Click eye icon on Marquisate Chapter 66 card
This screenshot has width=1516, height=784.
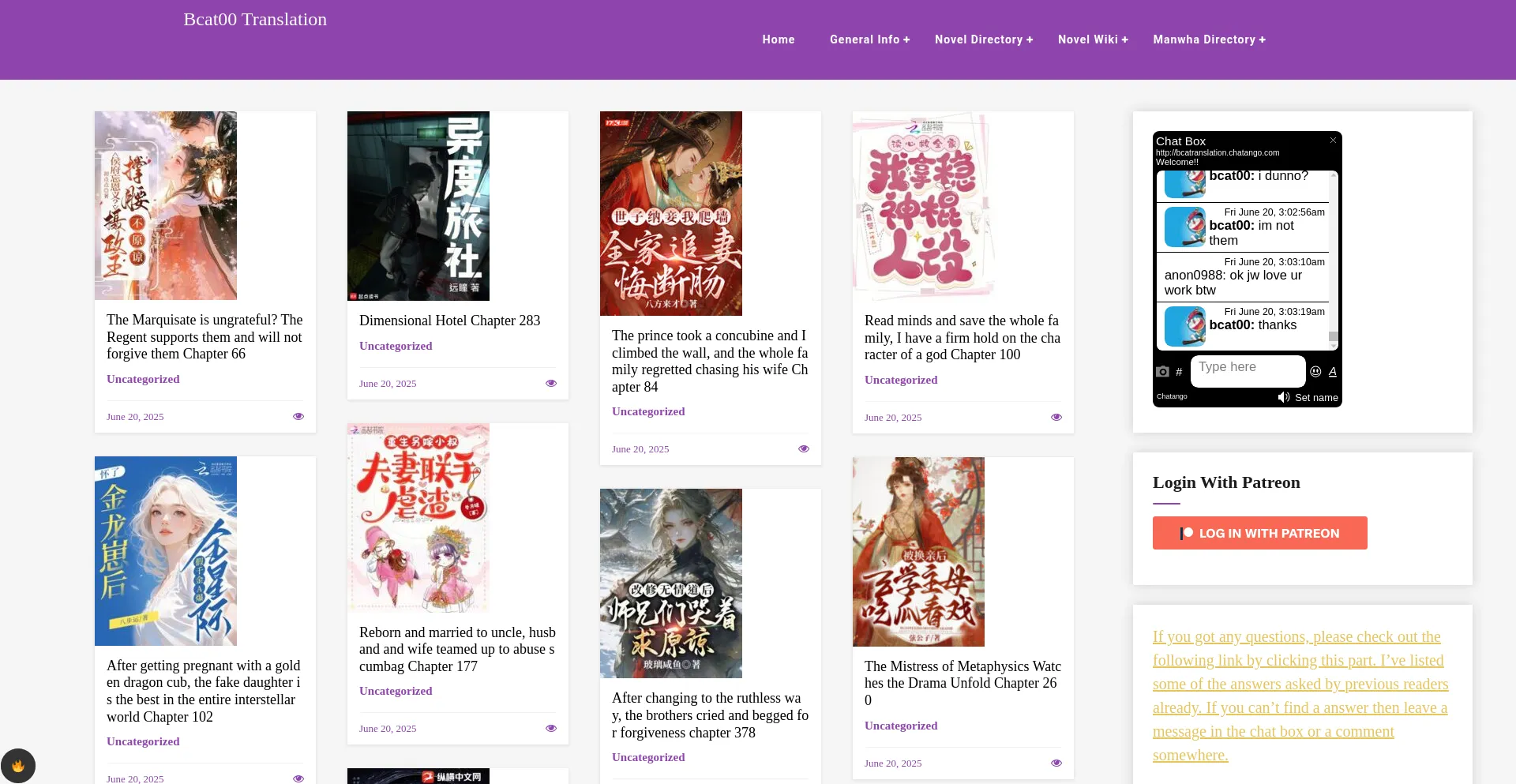pyautogui.click(x=298, y=417)
